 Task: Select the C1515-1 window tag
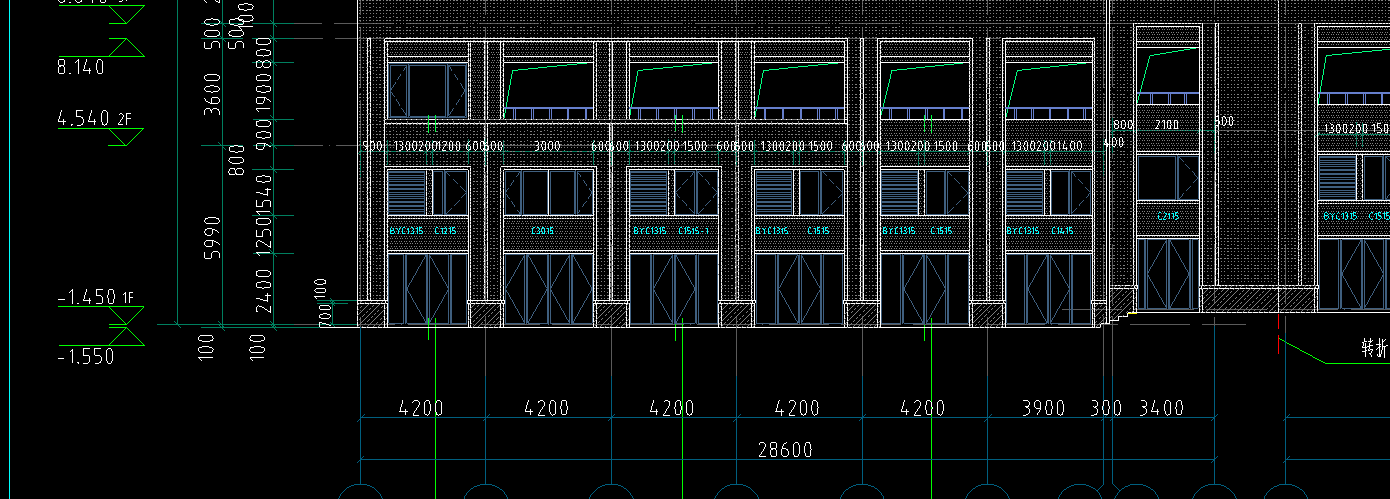coord(694,231)
